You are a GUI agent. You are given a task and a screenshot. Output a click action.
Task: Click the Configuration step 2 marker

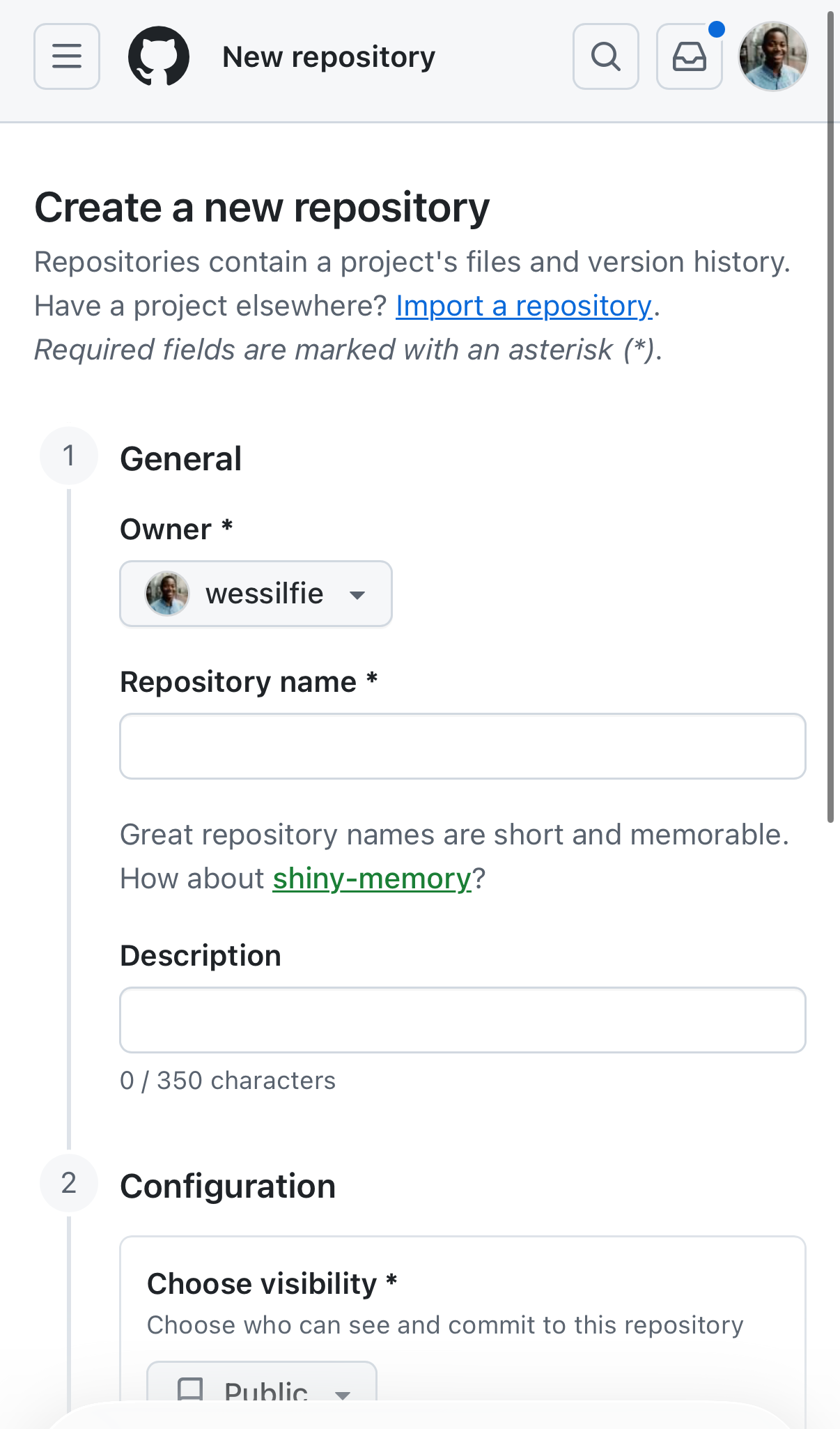coord(69,1183)
